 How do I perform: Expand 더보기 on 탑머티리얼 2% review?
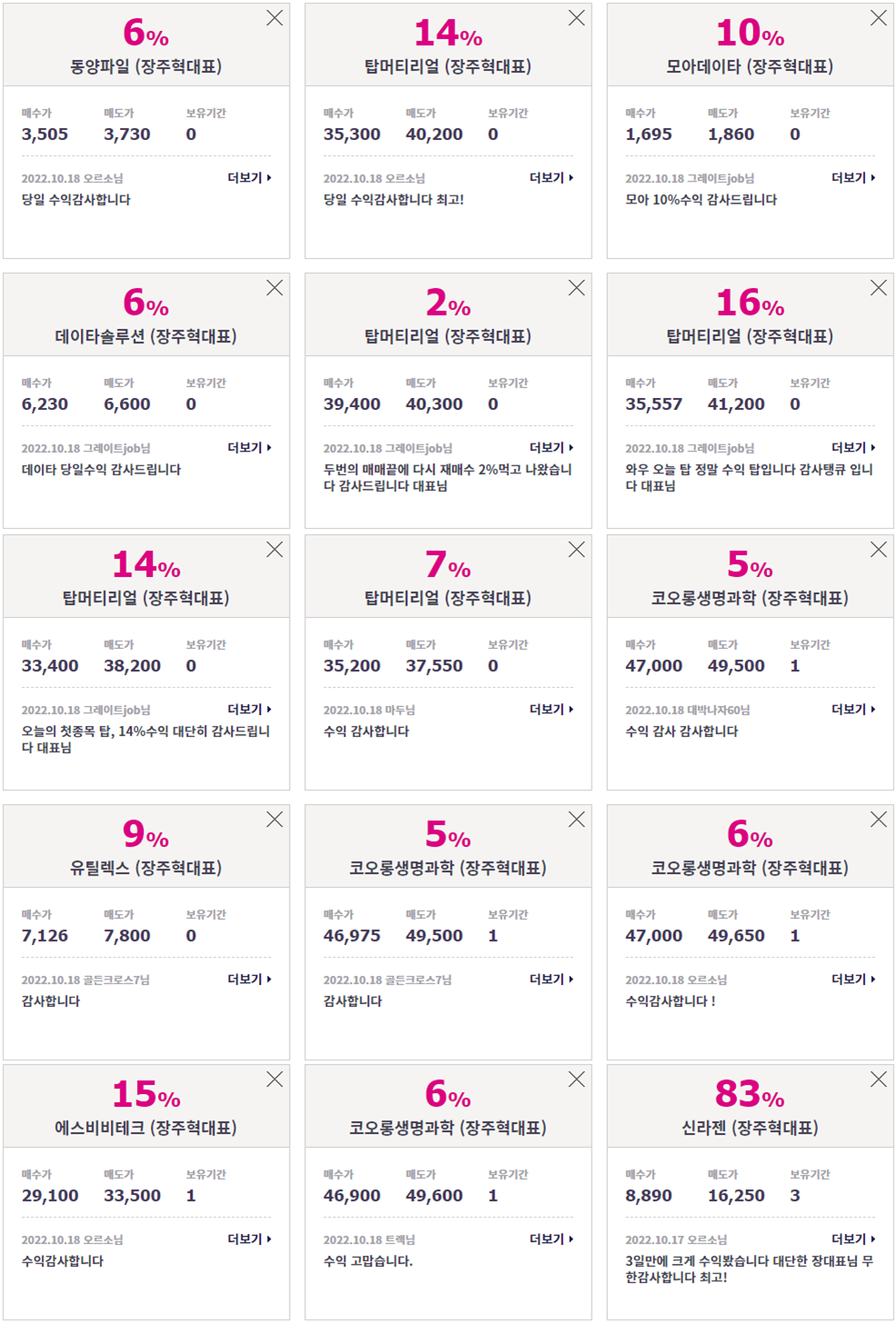coord(552,448)
